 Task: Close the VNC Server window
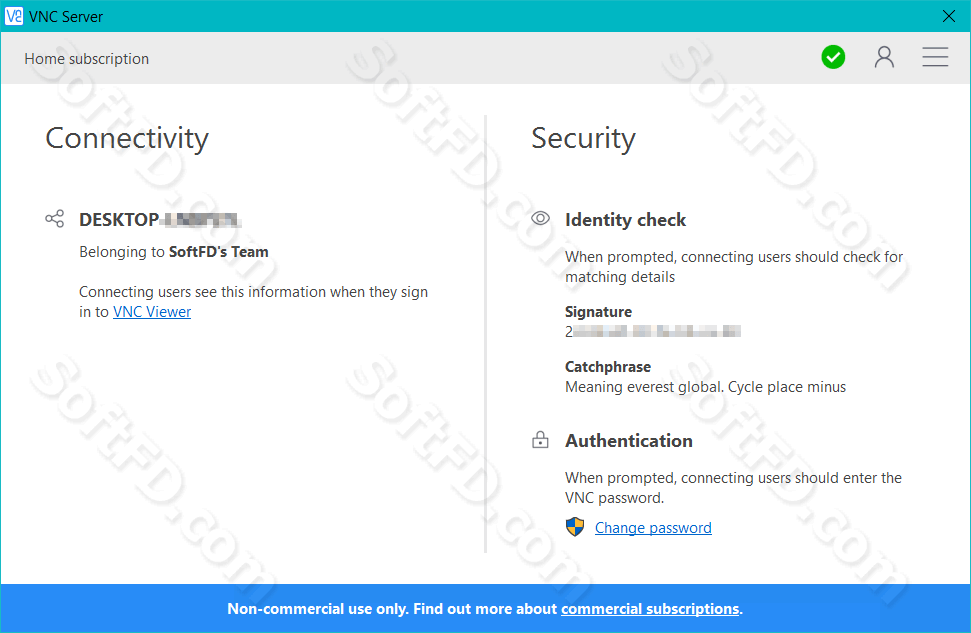[x=949, y=16]
